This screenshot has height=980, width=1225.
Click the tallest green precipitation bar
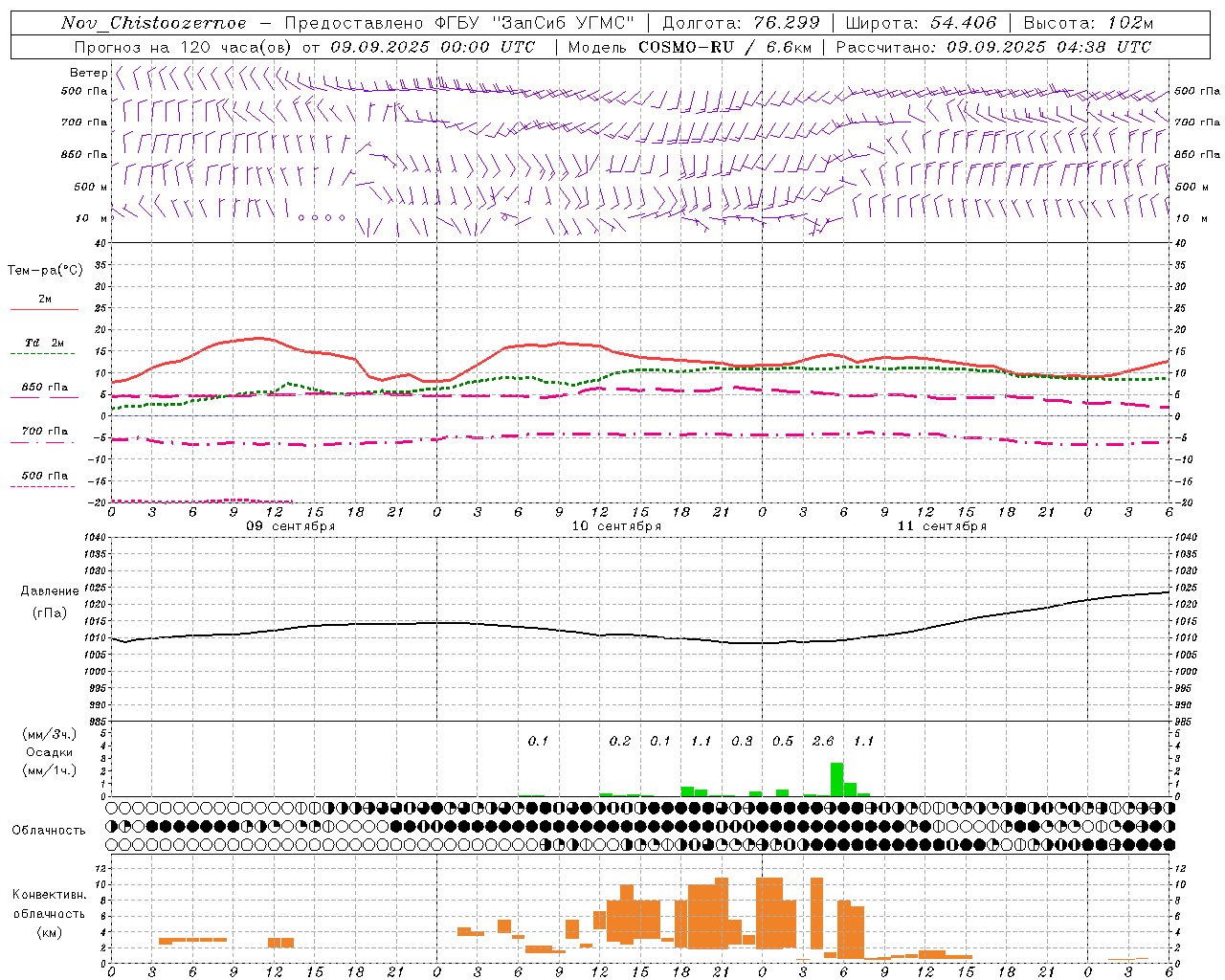coord(837,779)
